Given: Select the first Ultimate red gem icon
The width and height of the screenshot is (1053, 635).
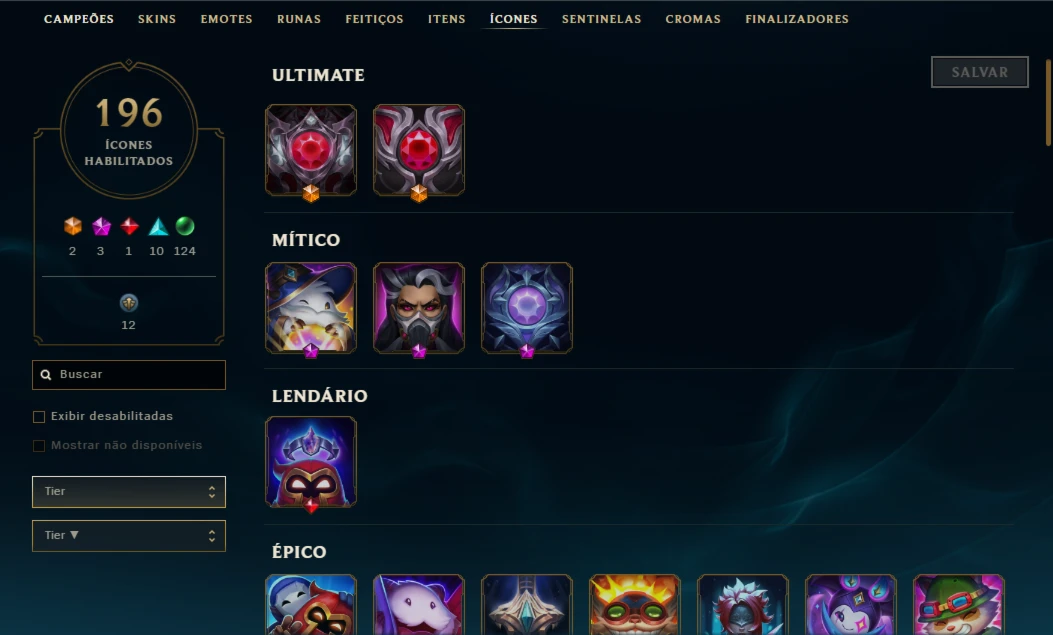Looking at the screenshot, I should click(x=311, y=150).
